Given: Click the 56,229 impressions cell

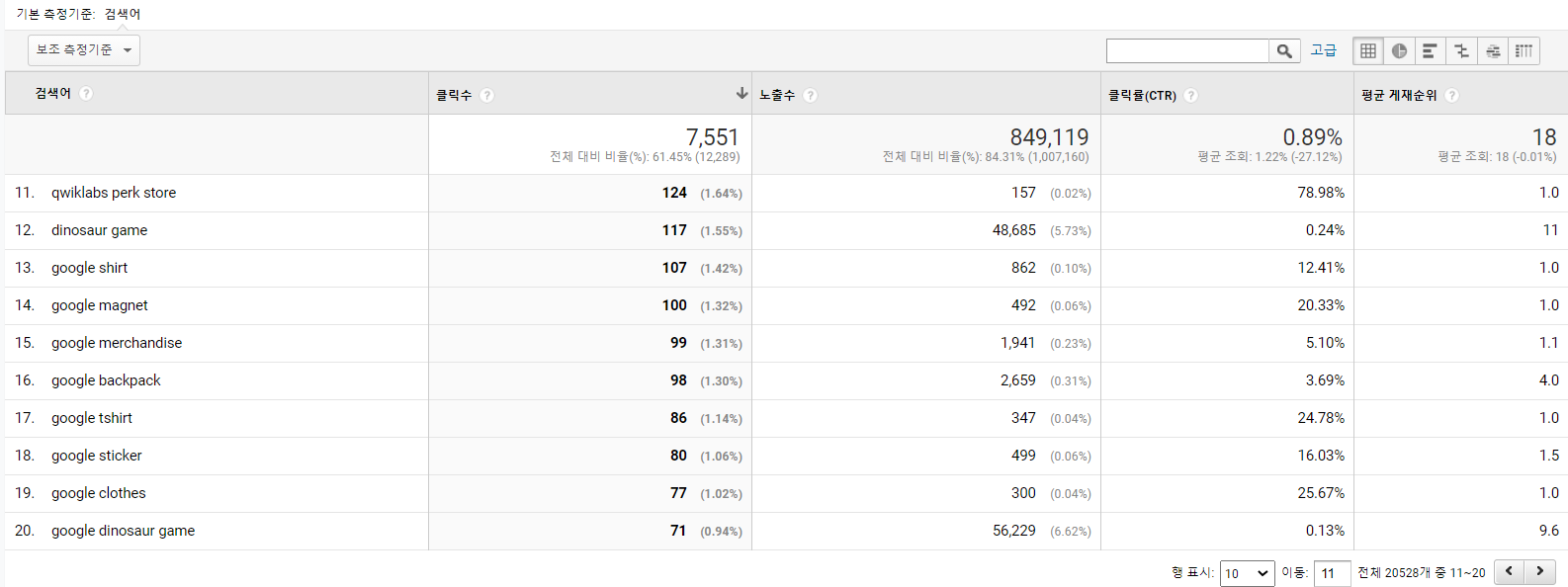Looking at the screenshot, I should coord(1014,531).
